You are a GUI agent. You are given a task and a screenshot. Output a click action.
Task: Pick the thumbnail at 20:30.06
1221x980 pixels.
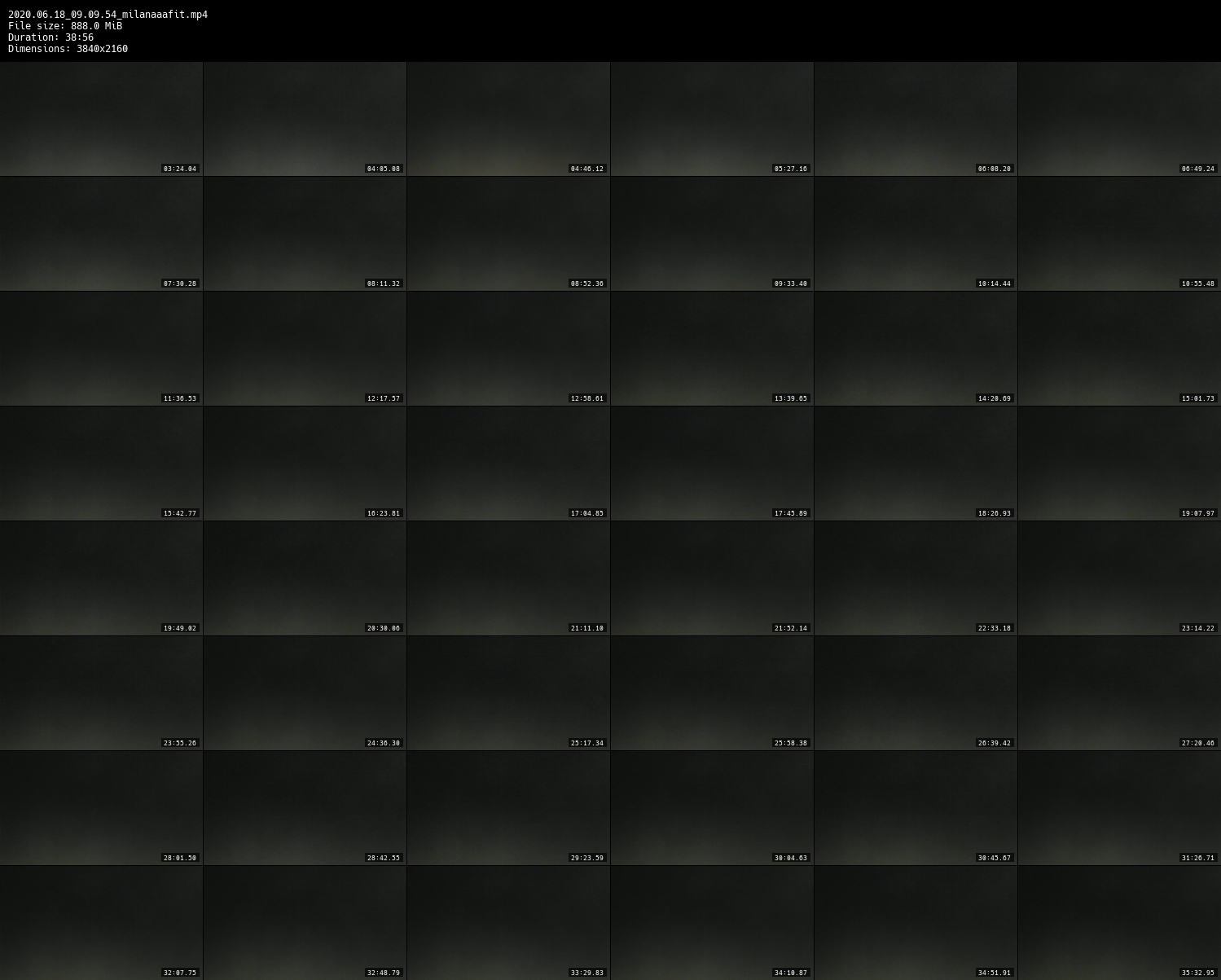point(305,578)
